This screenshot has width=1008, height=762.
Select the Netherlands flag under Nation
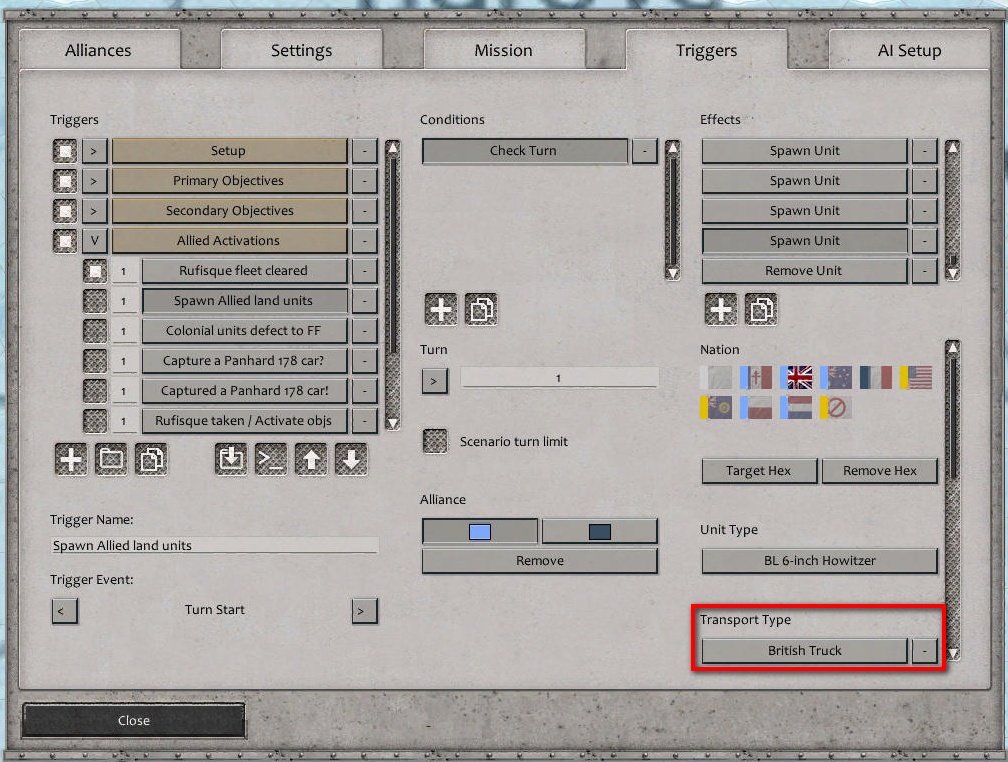(796, 407)
